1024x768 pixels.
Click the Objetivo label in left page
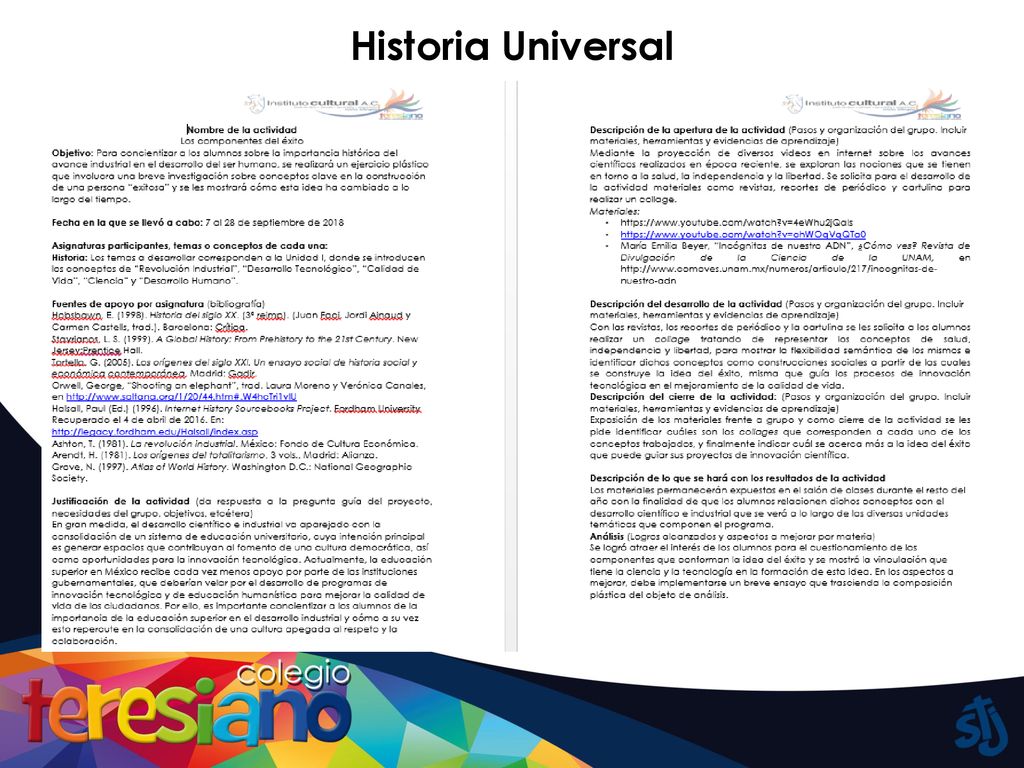pyautogui.click(x=73, y=153)
